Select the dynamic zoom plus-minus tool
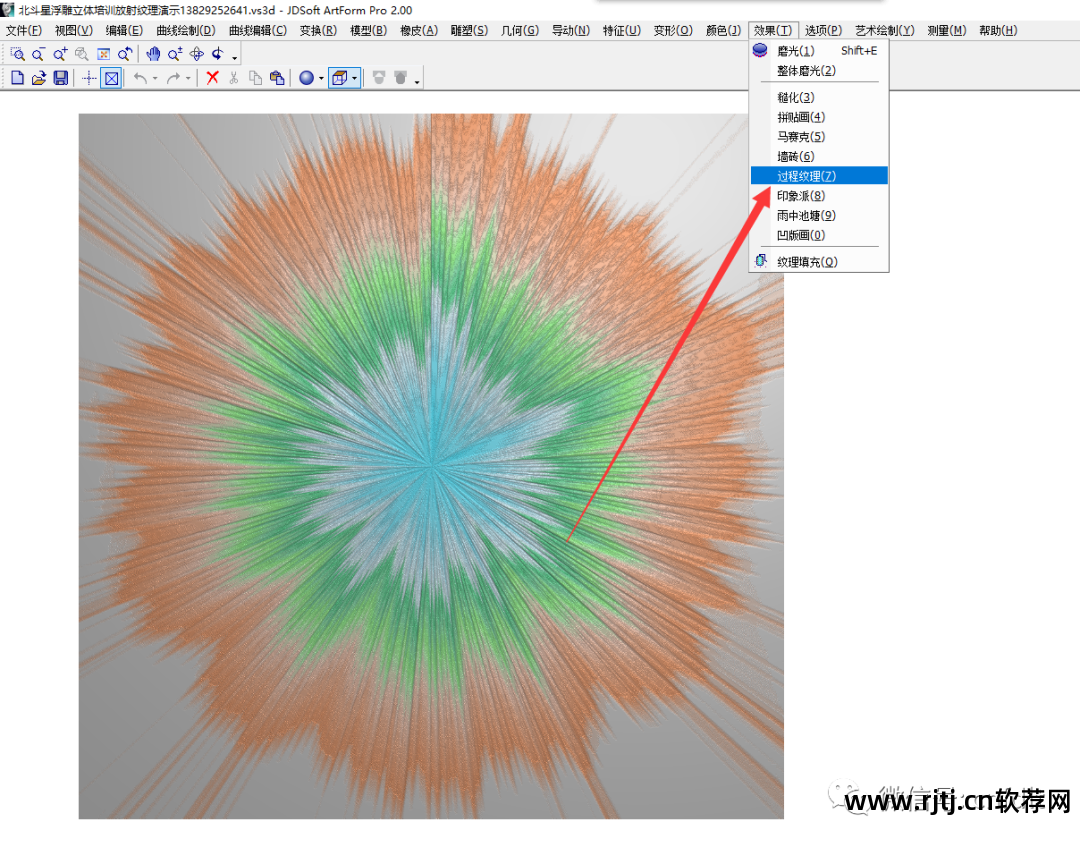The width and height of the screenshot is (1080, 847). click(x=175, y=54)
